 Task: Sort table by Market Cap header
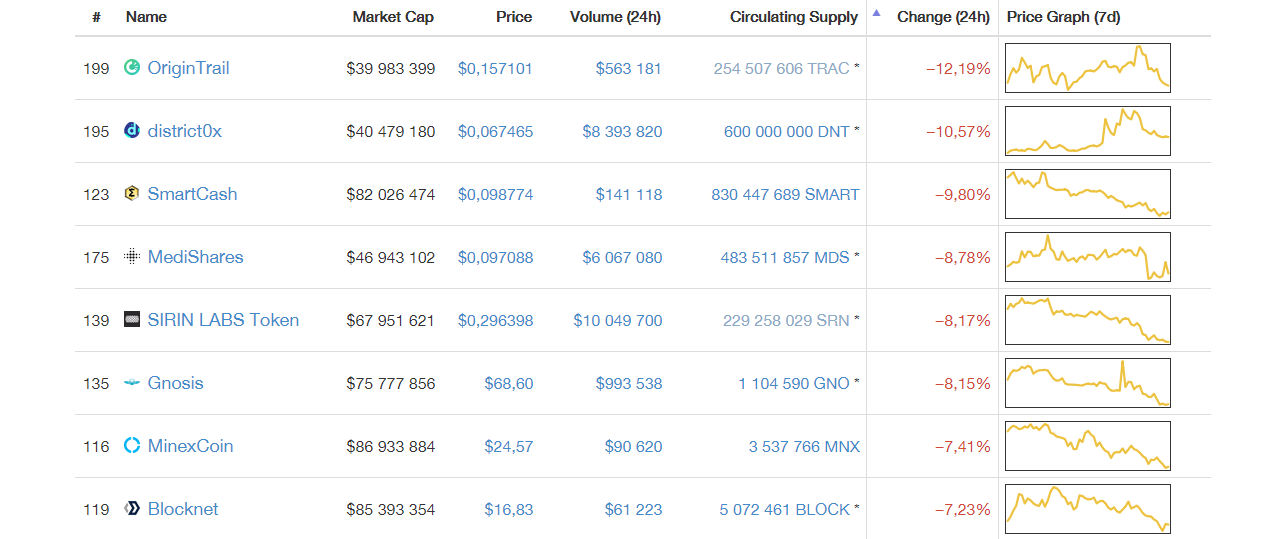[x=393, y=17]
